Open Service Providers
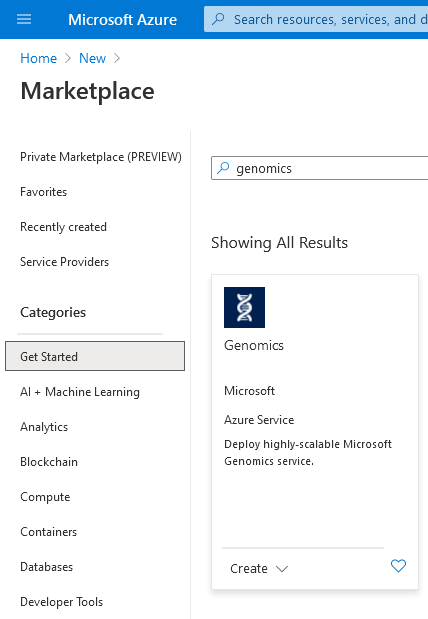 coord(64,262)
